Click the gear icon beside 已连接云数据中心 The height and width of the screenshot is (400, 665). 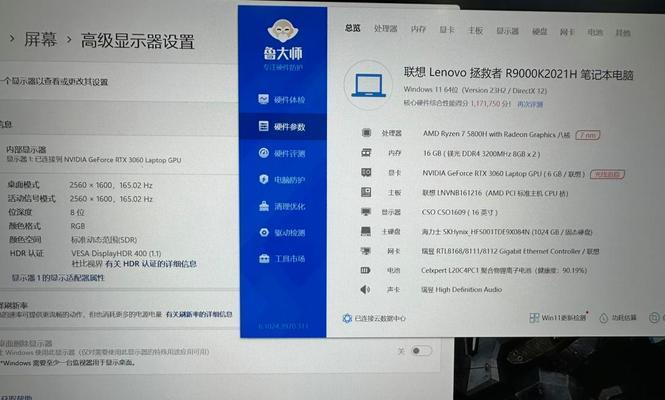point(347,318)
